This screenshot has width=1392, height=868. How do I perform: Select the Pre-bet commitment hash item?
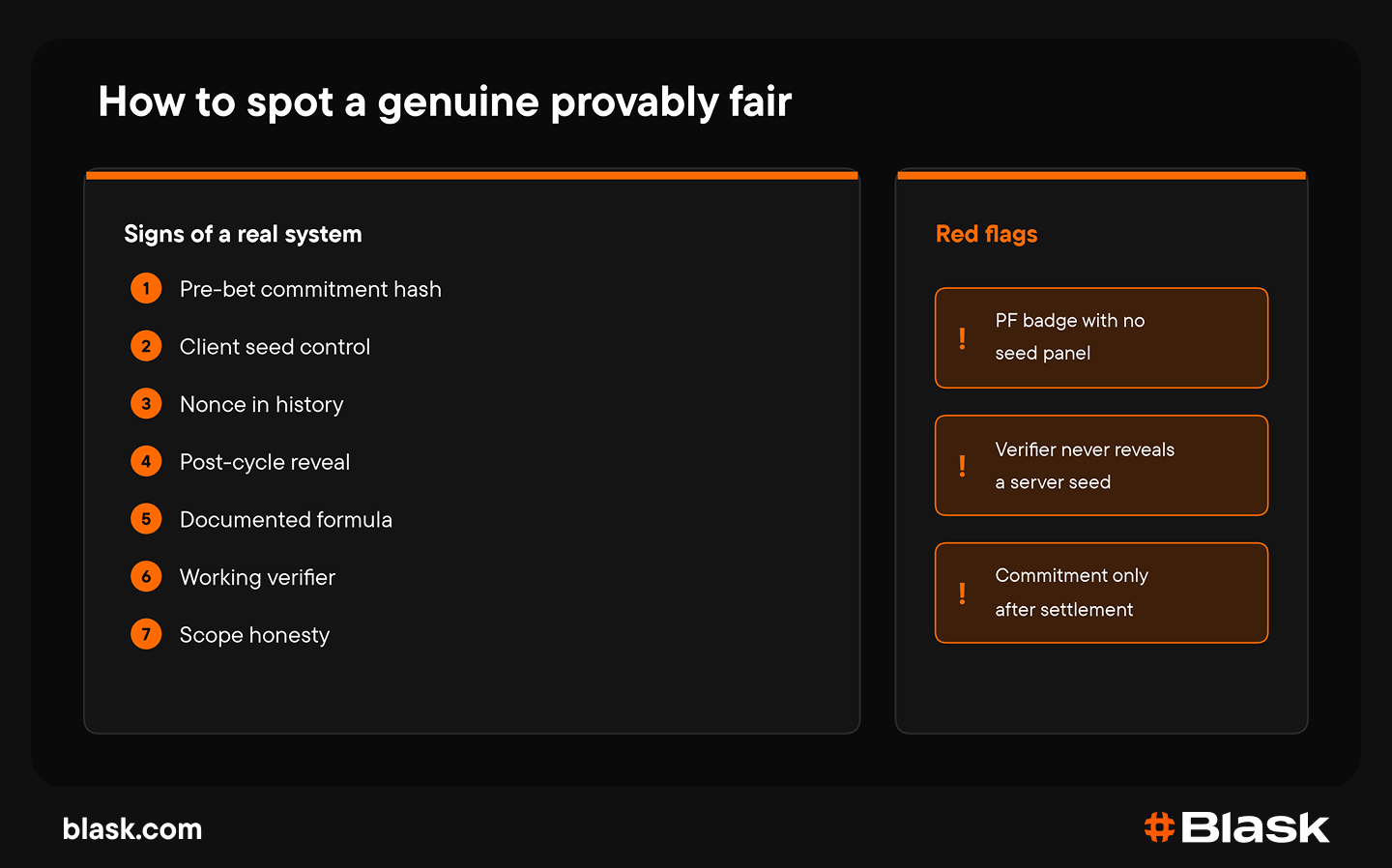310,289
